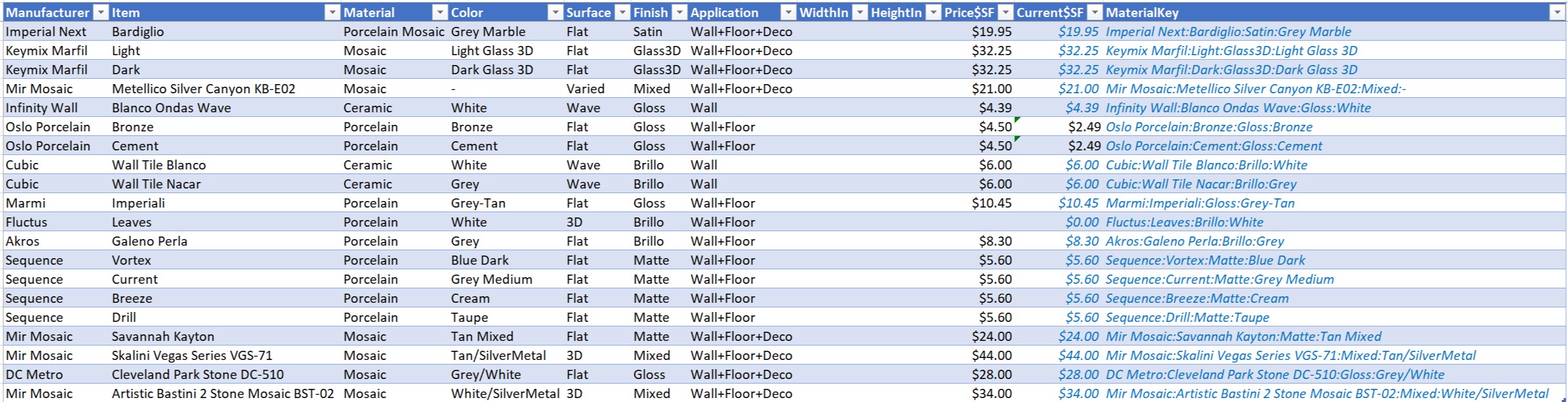
Task: Select the Blanco Ondas Wave item cell
Action: pos(225,108)
